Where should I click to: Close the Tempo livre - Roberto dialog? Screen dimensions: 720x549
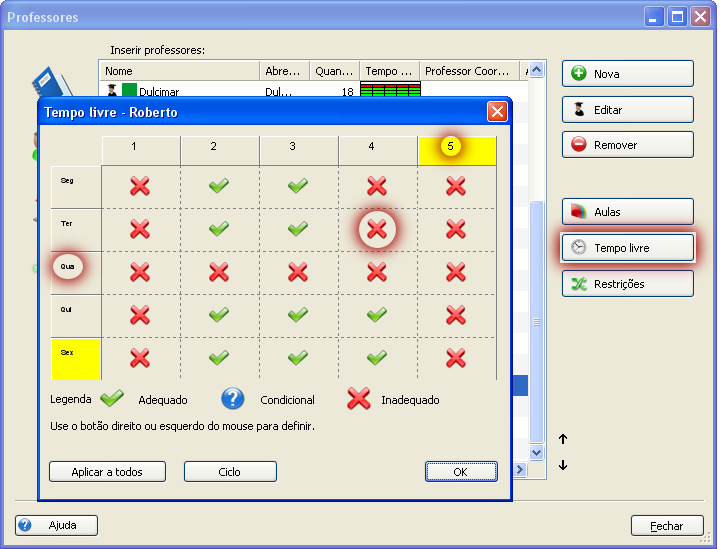497,112
